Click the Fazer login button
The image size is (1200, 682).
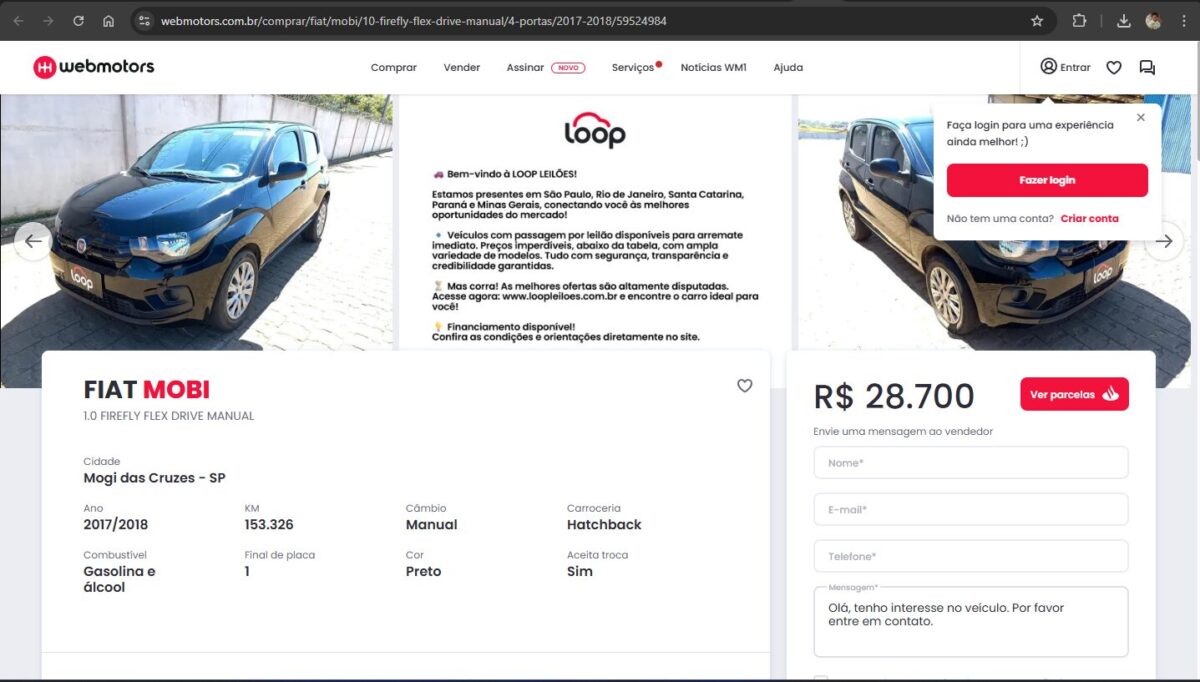click(x=1047, y=180)
